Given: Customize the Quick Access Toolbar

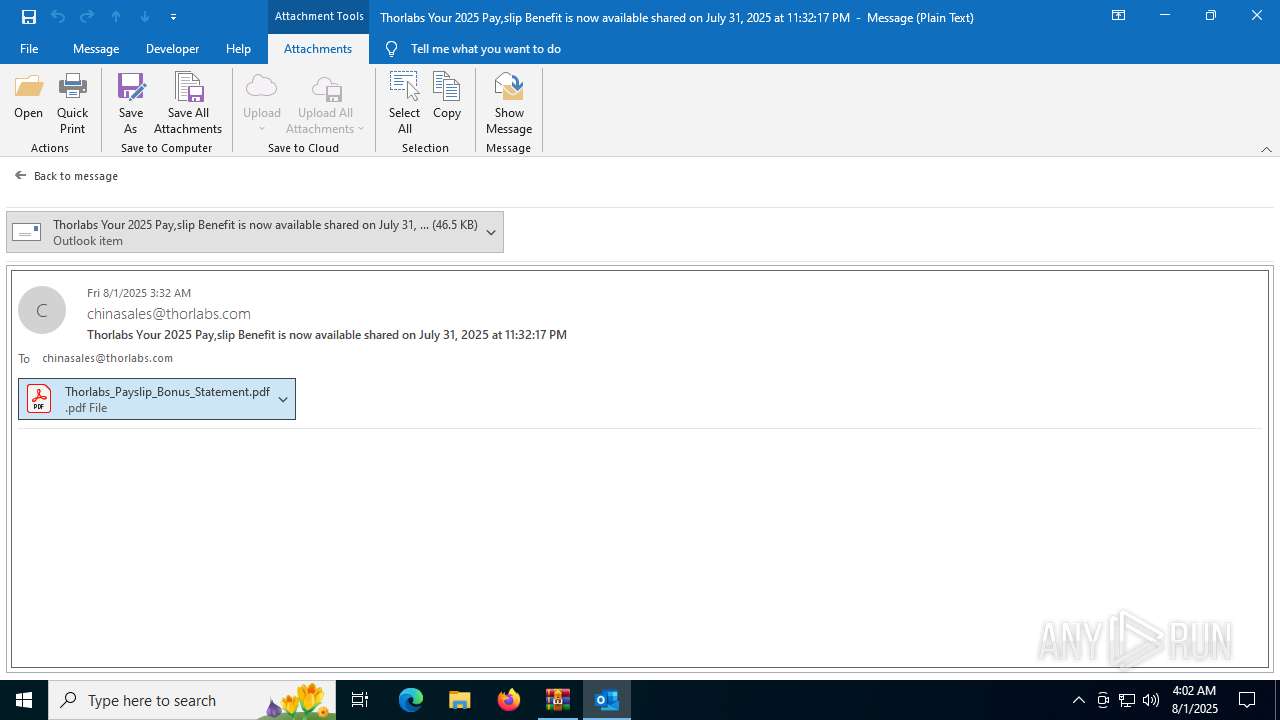Looking at the screenshot, I should tap(173, 16).
